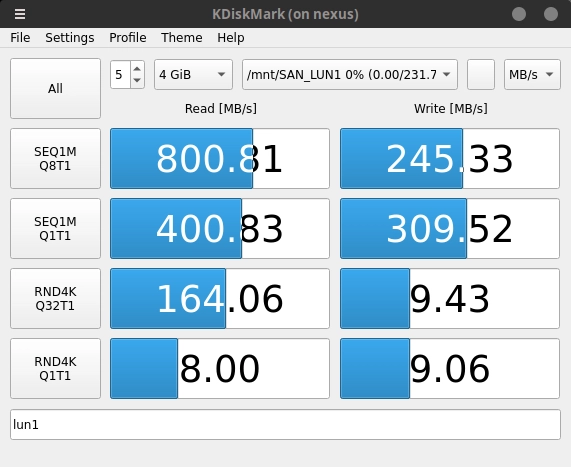Click the KDiskMark (on nexus) title
This screenshot has width=571, height=467.
[286, 14]
